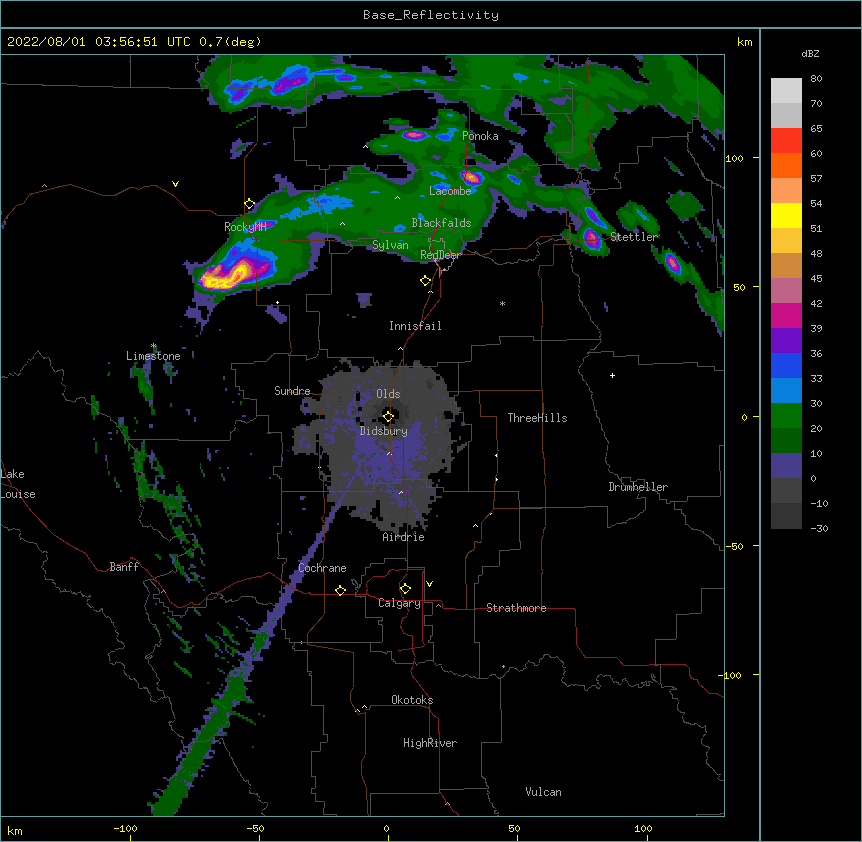The height and width of the screenshot is (842, 862).
Task: Click the Blackfalds city label
Action: [441, 223]
